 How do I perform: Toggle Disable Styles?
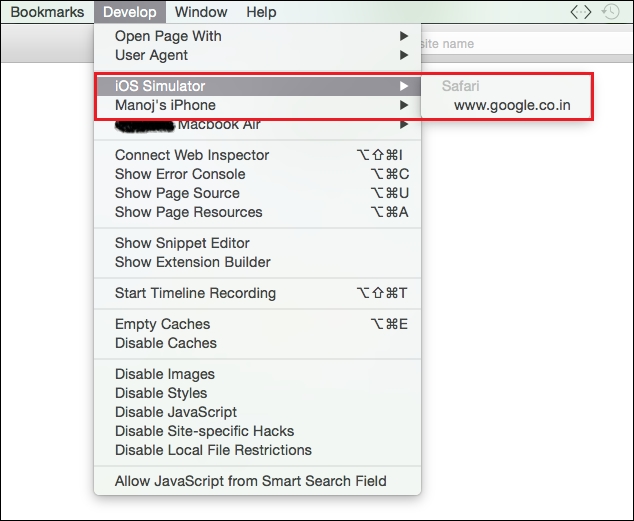(257, 393)
